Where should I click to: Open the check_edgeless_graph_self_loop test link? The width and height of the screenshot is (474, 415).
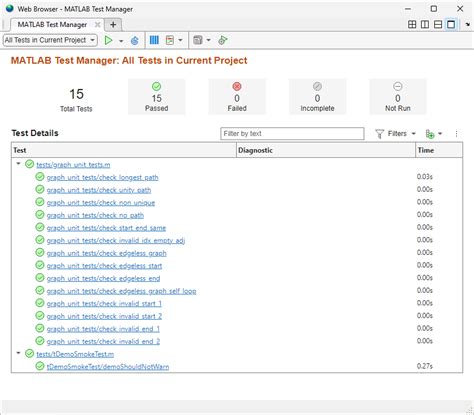coord(121,291)
